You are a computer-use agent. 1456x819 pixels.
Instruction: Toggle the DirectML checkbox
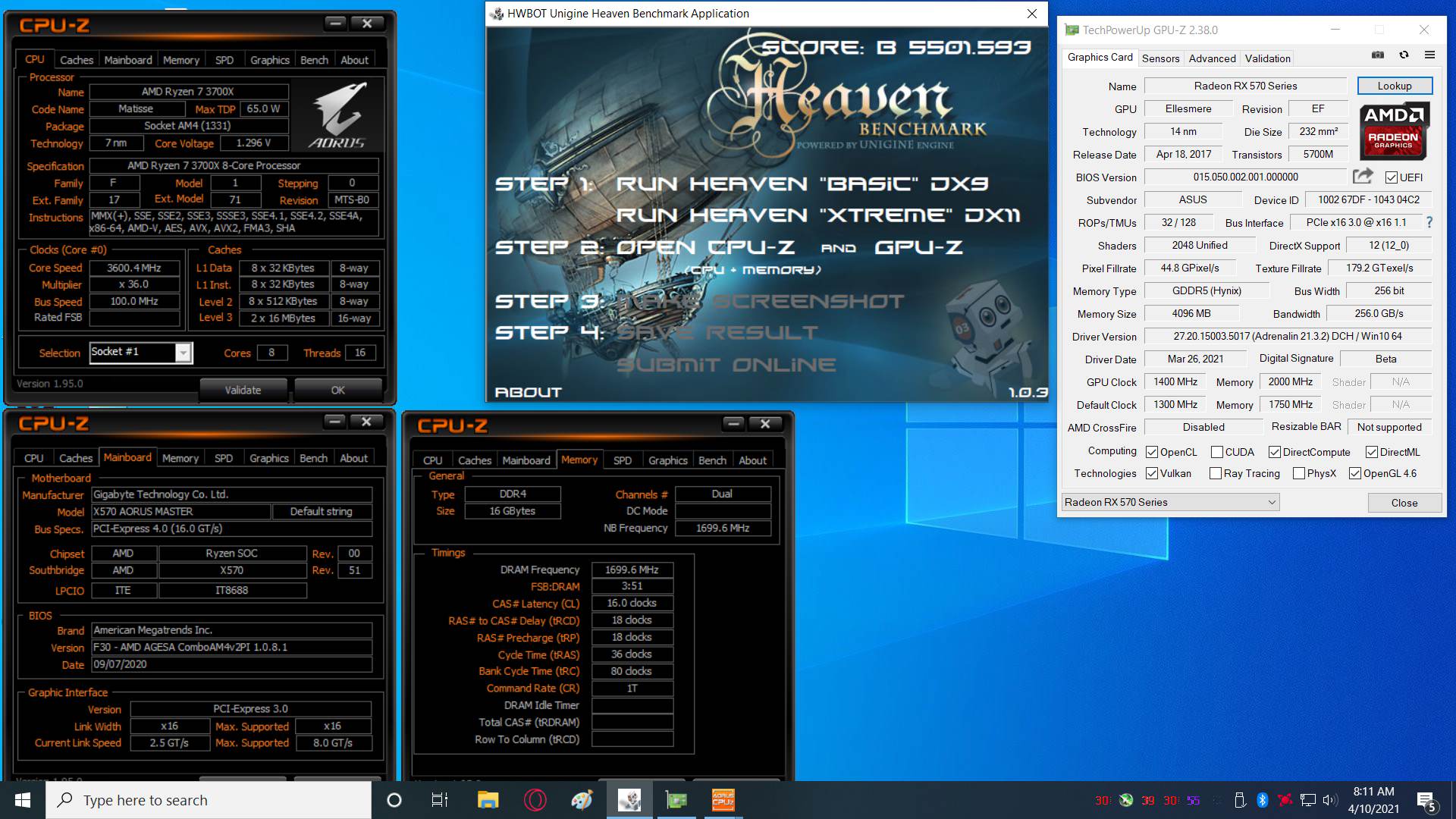(x=1372, y=452)
